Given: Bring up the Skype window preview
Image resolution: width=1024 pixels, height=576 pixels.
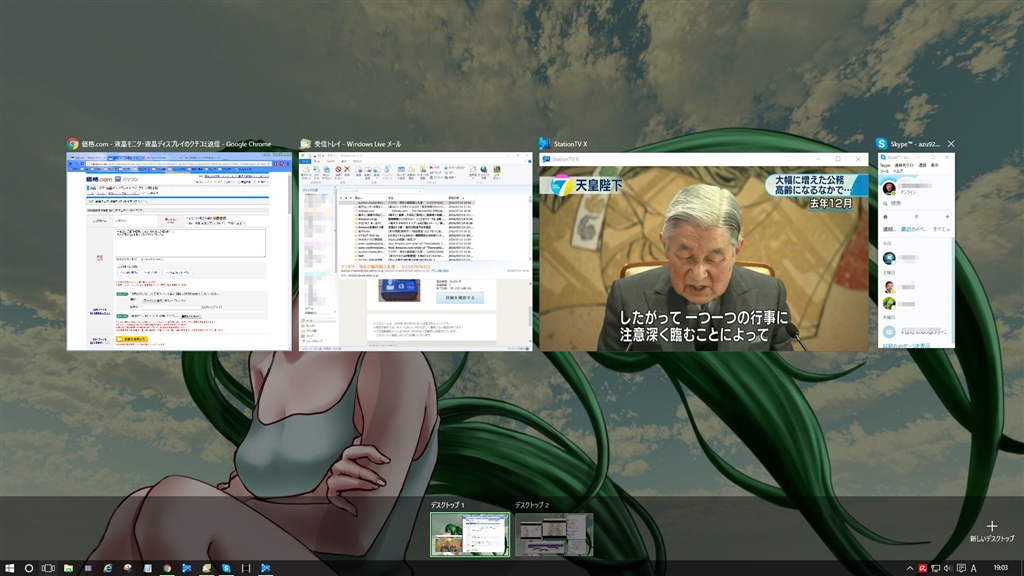Looking at the screenshot, I should tap(916, 251).
